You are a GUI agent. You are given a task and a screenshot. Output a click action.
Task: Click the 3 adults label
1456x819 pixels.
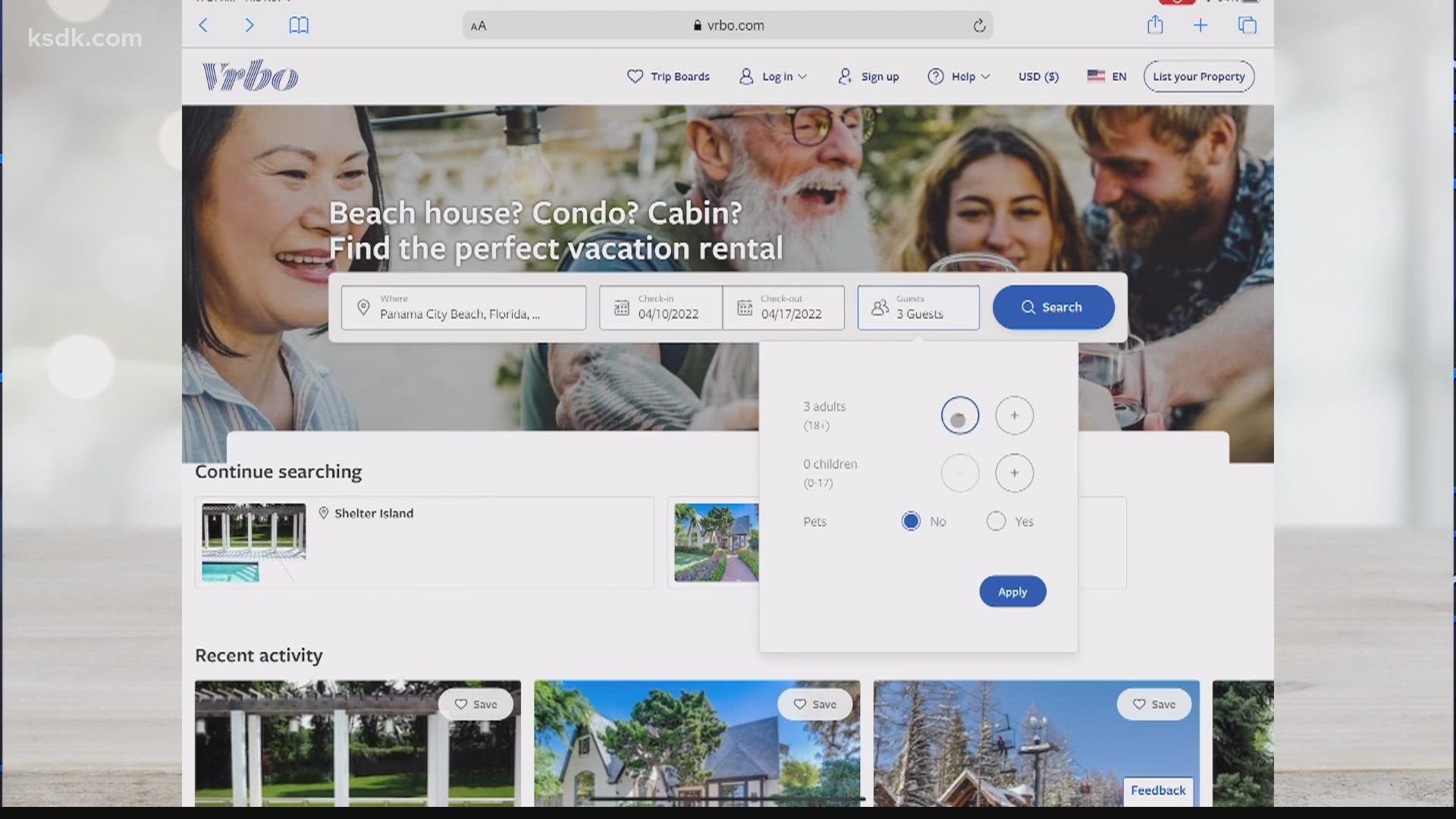click(824, 406)
